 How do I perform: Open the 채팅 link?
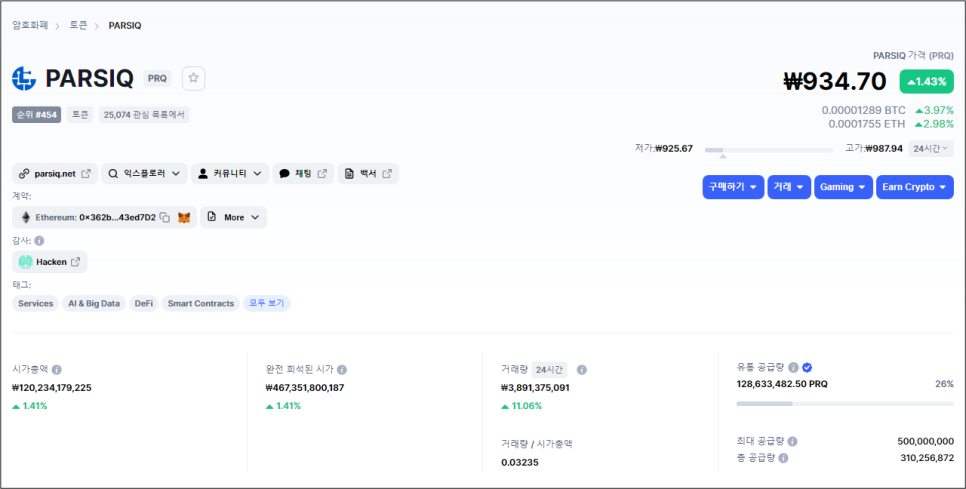(303, 174)
